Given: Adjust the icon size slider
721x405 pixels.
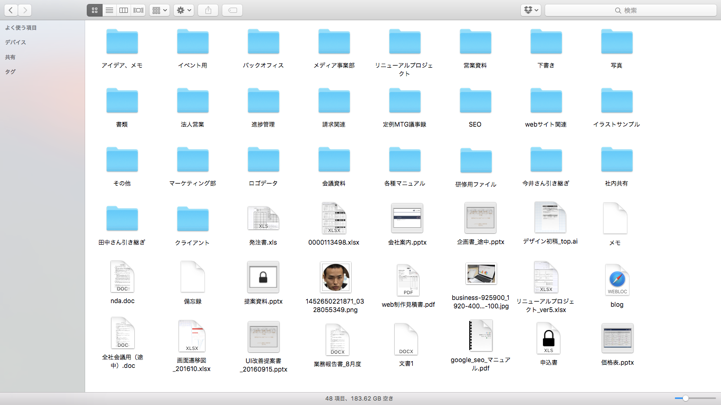Looking at the screenshot, I should pyautogui.click(x=686, y=398).
